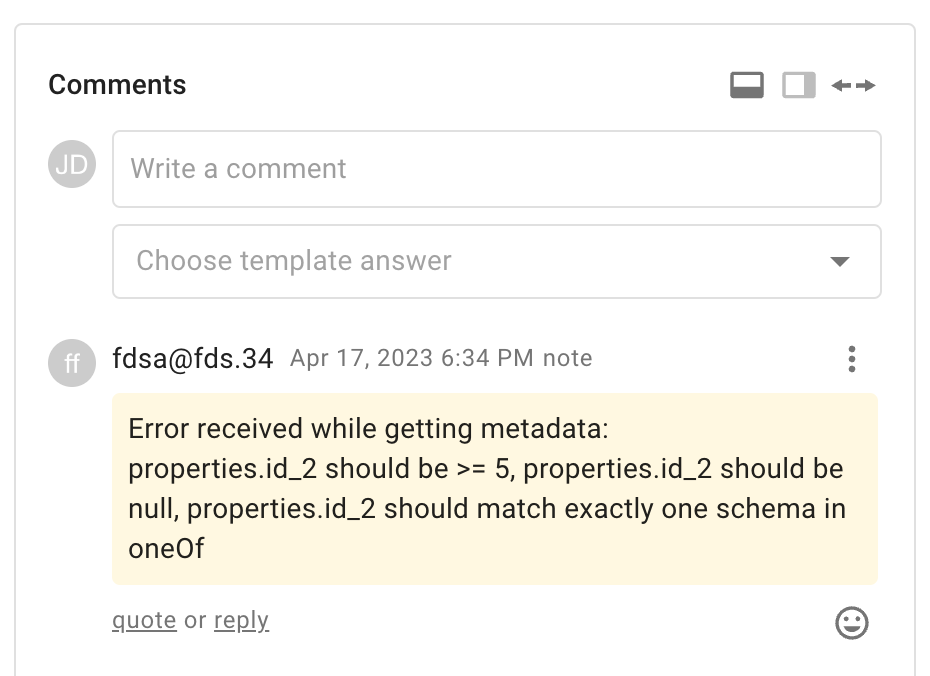Click the Error received while getting metadata line
This screenshot has height=676, width=930.
pos(369,429)
